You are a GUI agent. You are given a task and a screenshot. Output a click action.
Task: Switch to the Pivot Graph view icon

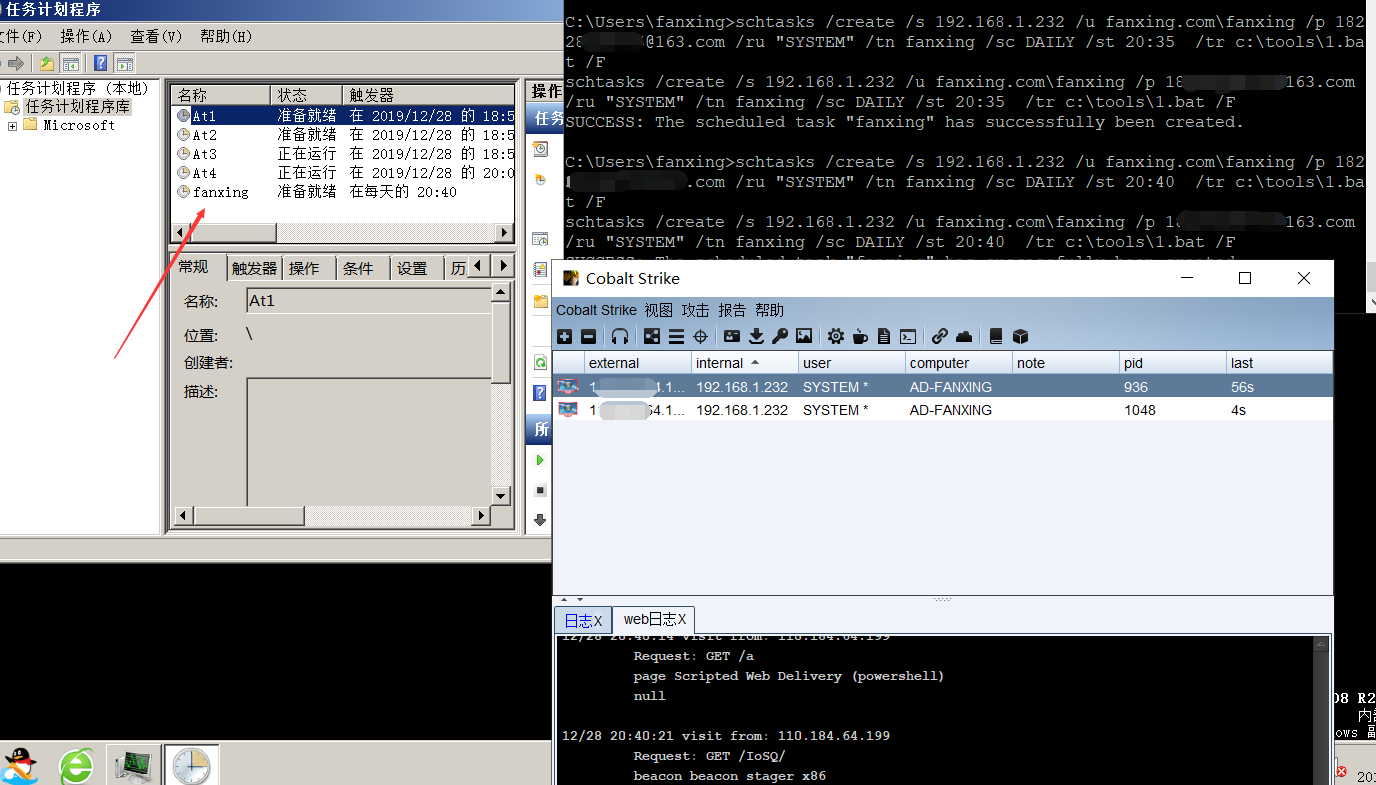(x=652, y=337)
